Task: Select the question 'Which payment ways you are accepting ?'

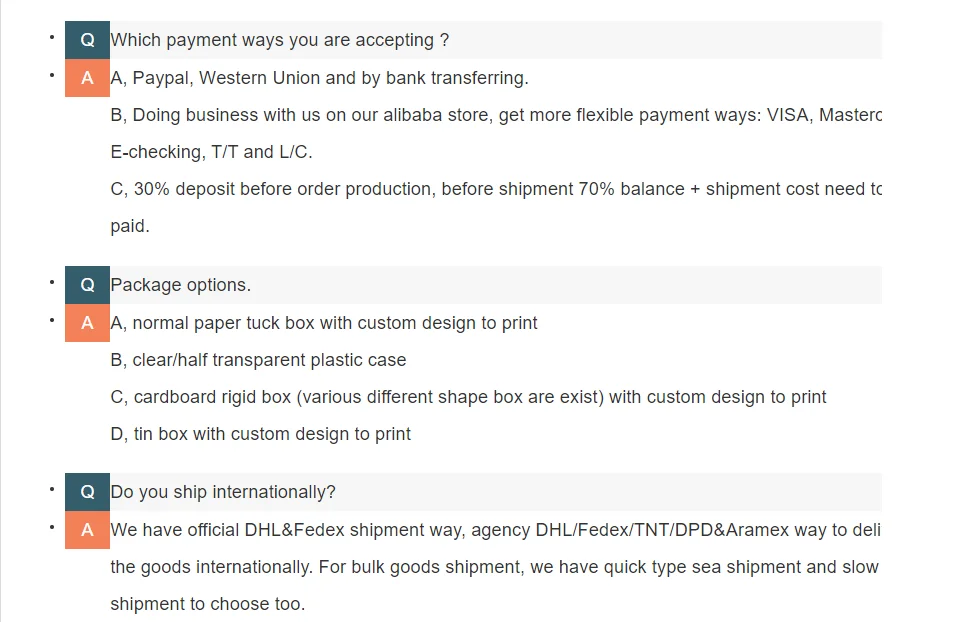Action: click(280, 40)
